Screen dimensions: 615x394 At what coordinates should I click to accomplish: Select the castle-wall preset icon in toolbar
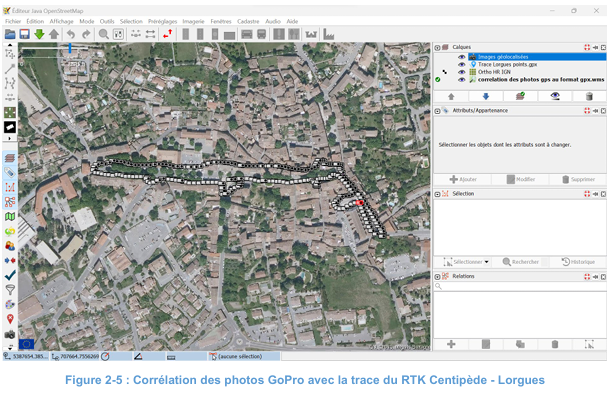(x=311, y=34)
